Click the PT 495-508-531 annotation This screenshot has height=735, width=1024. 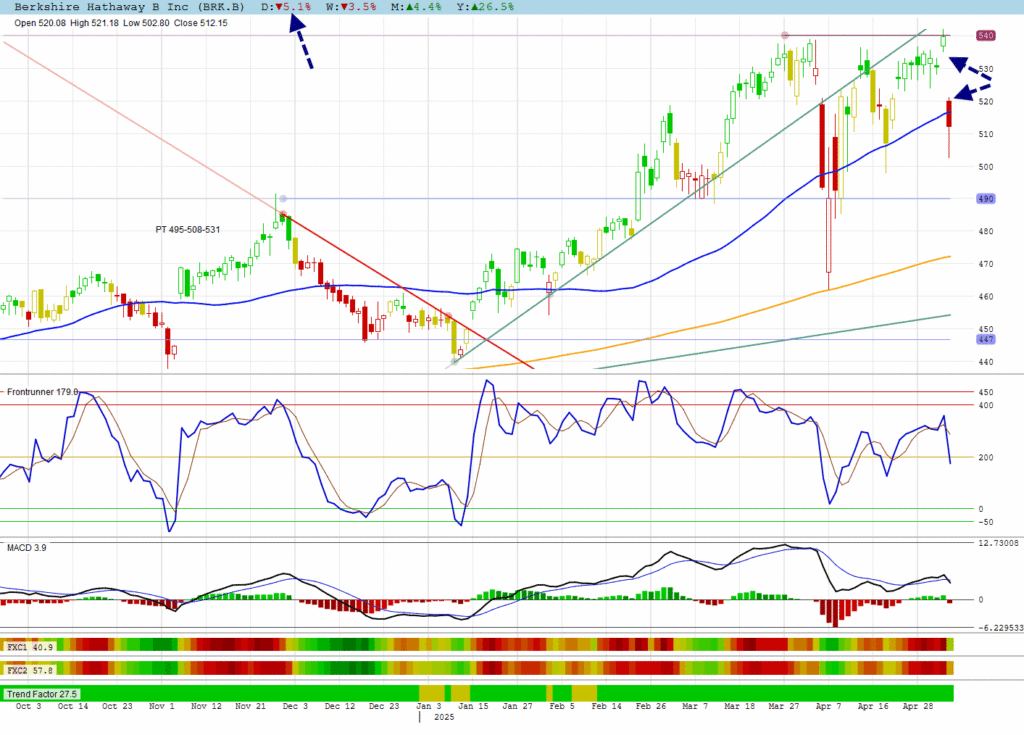187,229
